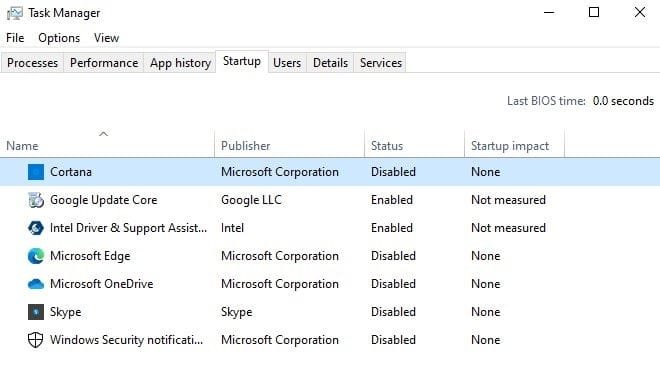The width and height of the screenshot is (660, 366).
Task: Click Google Update Core's Enabled status
Action: click(x=391, y=200)
